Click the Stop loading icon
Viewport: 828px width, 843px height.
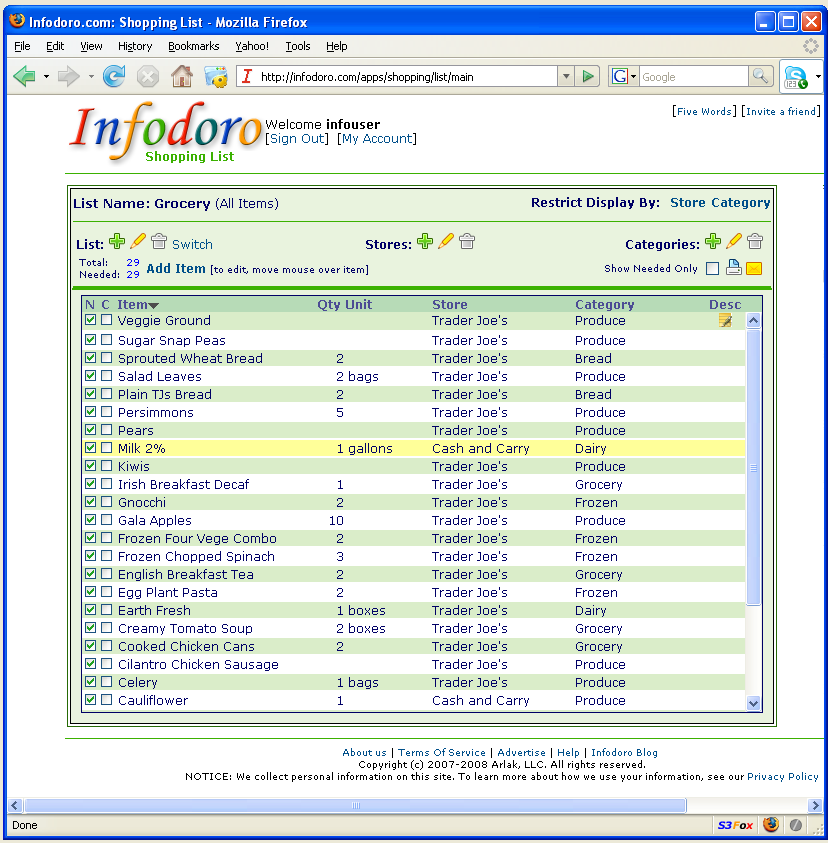148,76
